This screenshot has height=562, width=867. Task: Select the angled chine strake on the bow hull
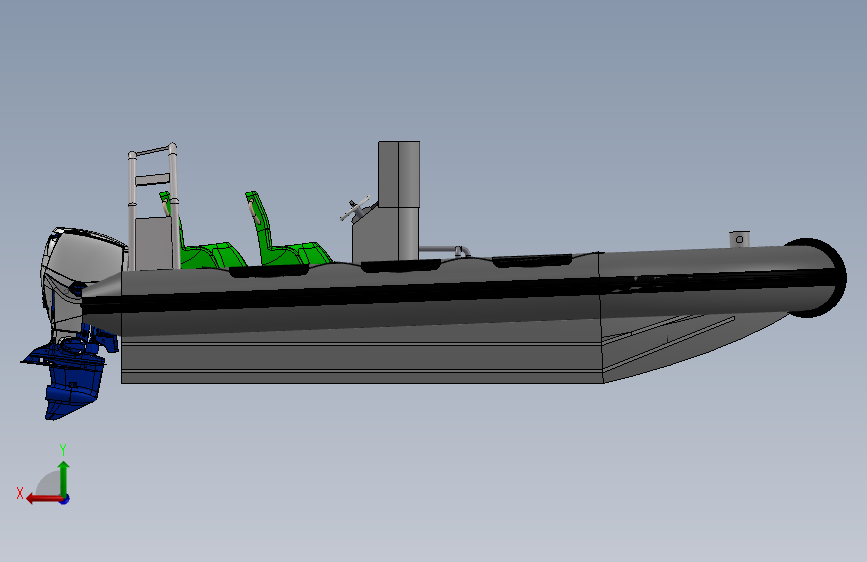coord(668,343)
